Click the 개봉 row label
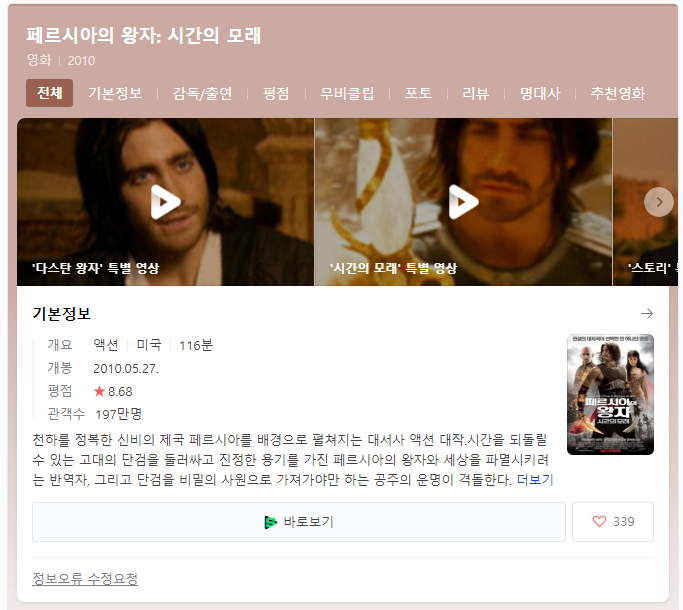Screen dimensions: 683x610 click(60, 368)
